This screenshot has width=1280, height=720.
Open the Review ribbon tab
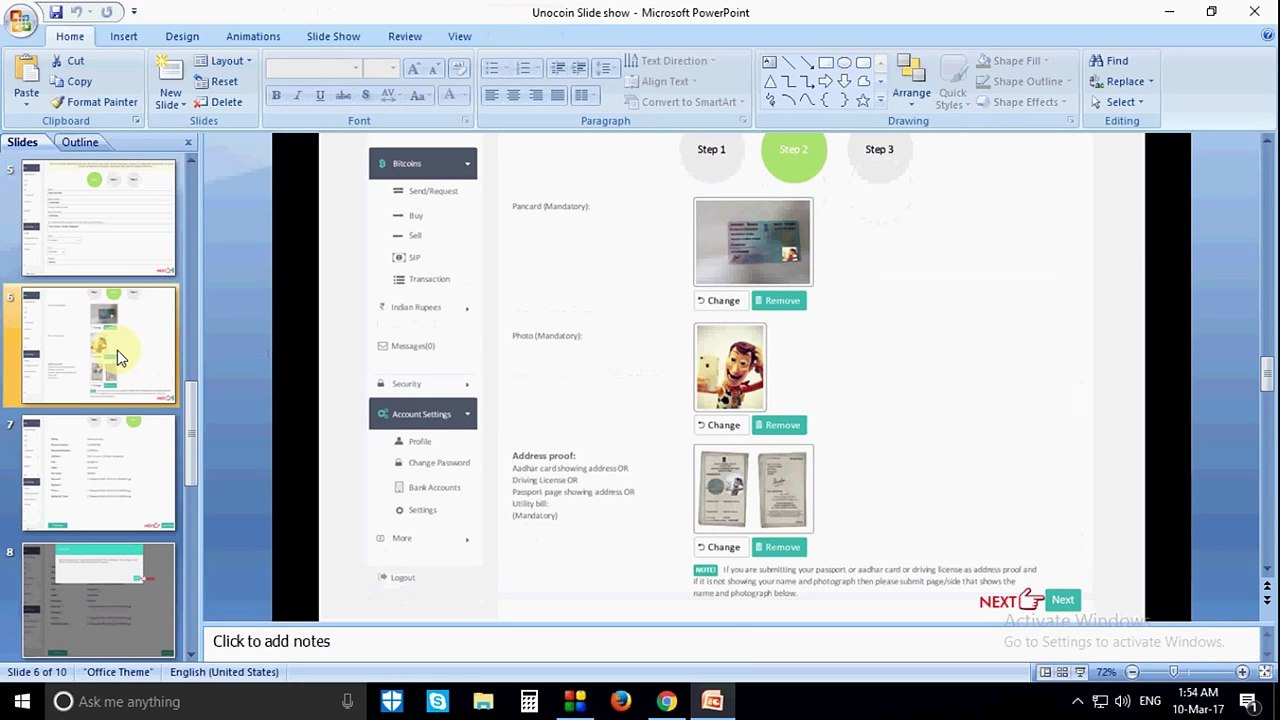(405, 37)
